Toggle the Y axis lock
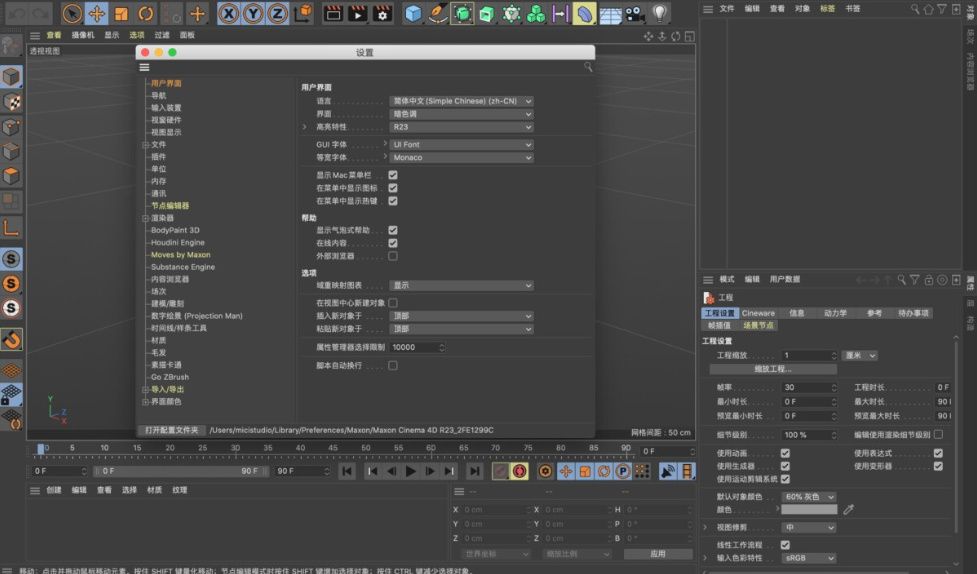The height and width of the screenshot is (574, 977). (253, 13)
